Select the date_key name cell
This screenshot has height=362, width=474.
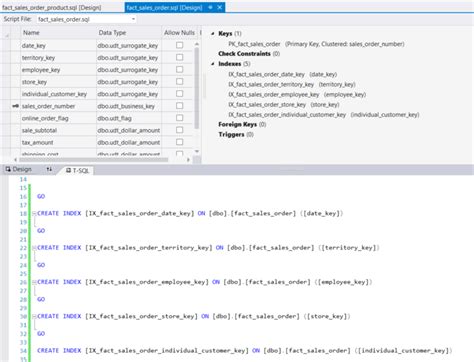[59, 45]
